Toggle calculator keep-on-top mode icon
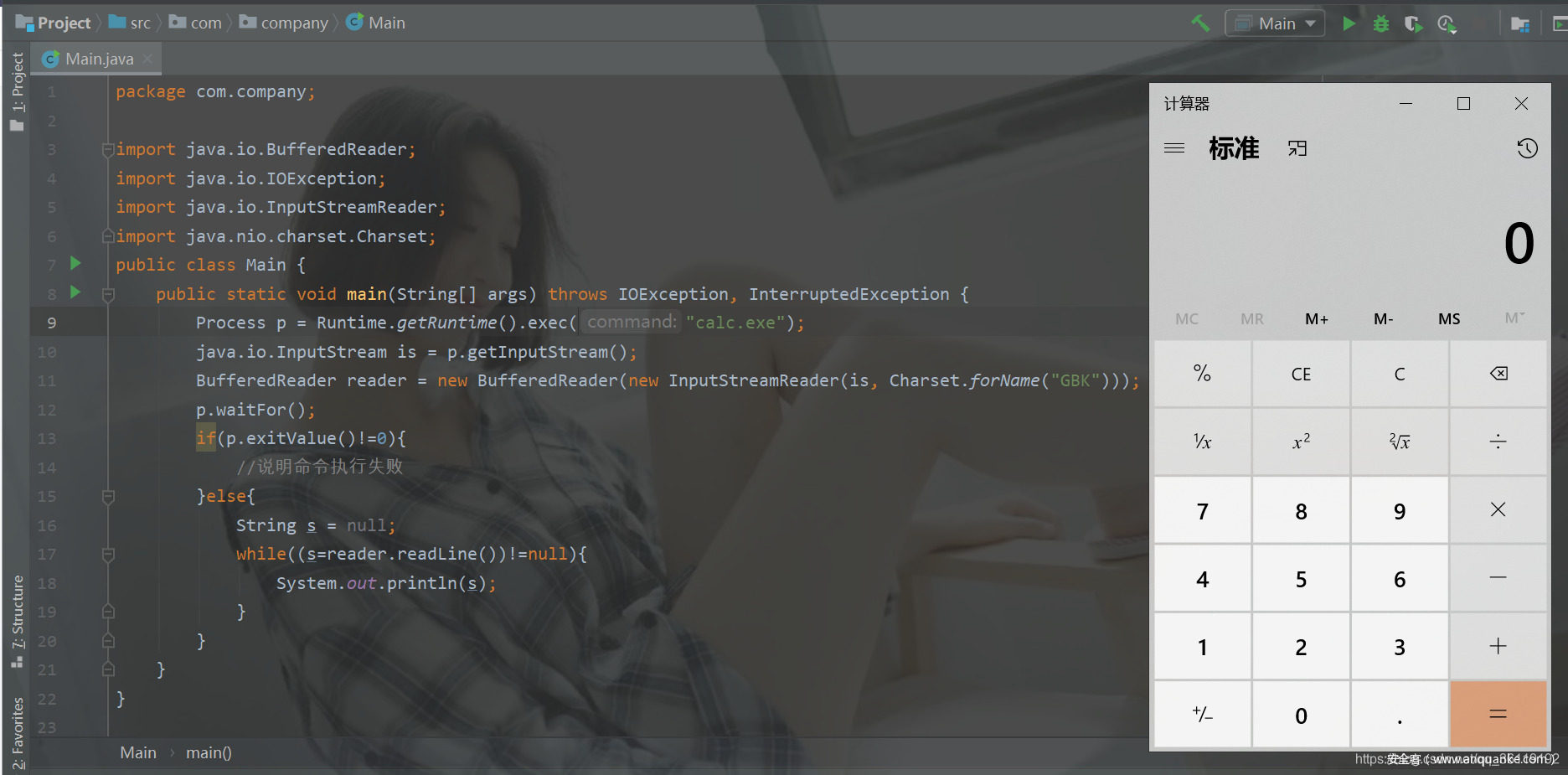The width and height of the screenshot is (1568, 775). coord(1297,148)
